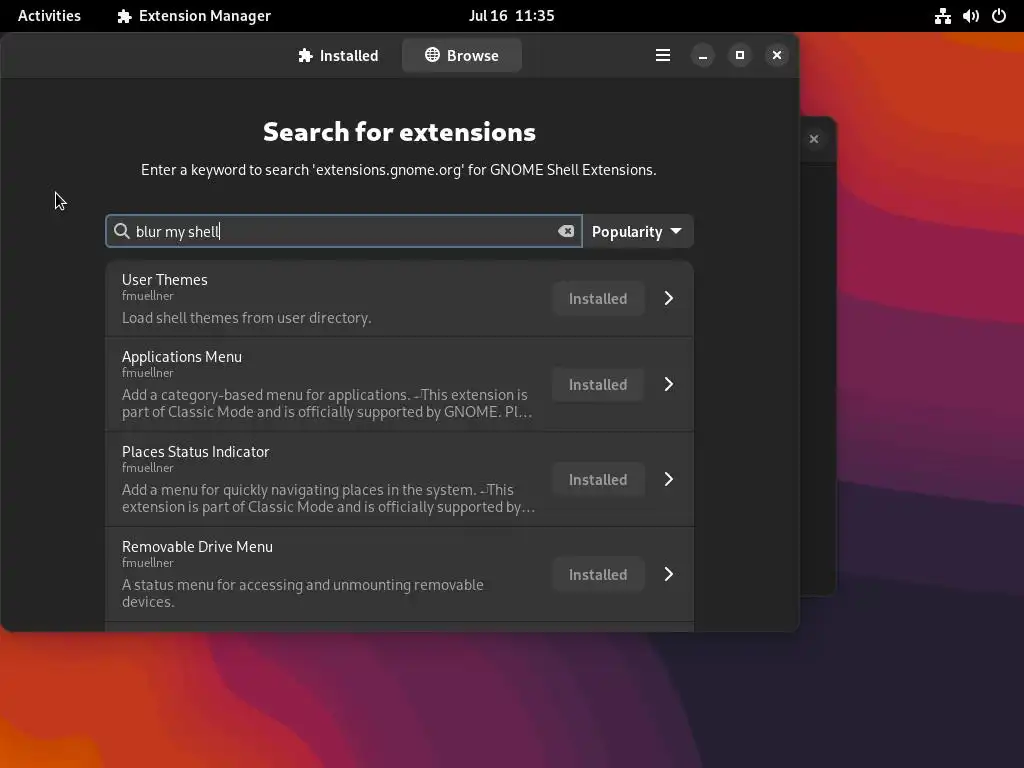Click the volume speaker icon

(x=970, y=16)
